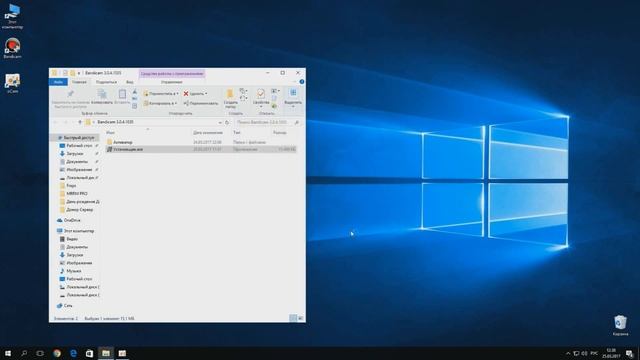Sort by Тип column header
Screen dimensions: 640x360
tap(237, 133)
